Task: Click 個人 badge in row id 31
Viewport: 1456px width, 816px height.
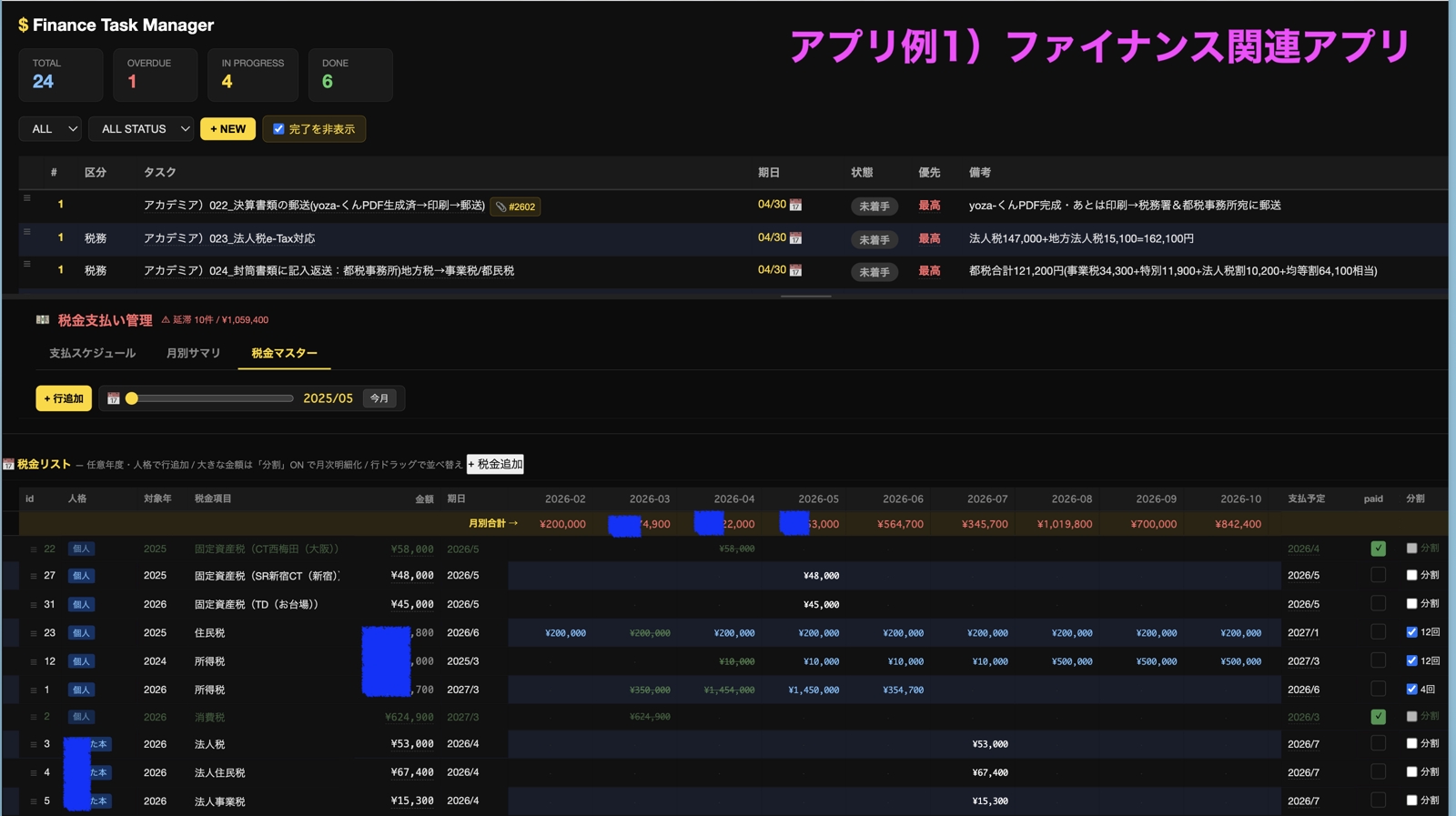Action: [x=81, y=605]
